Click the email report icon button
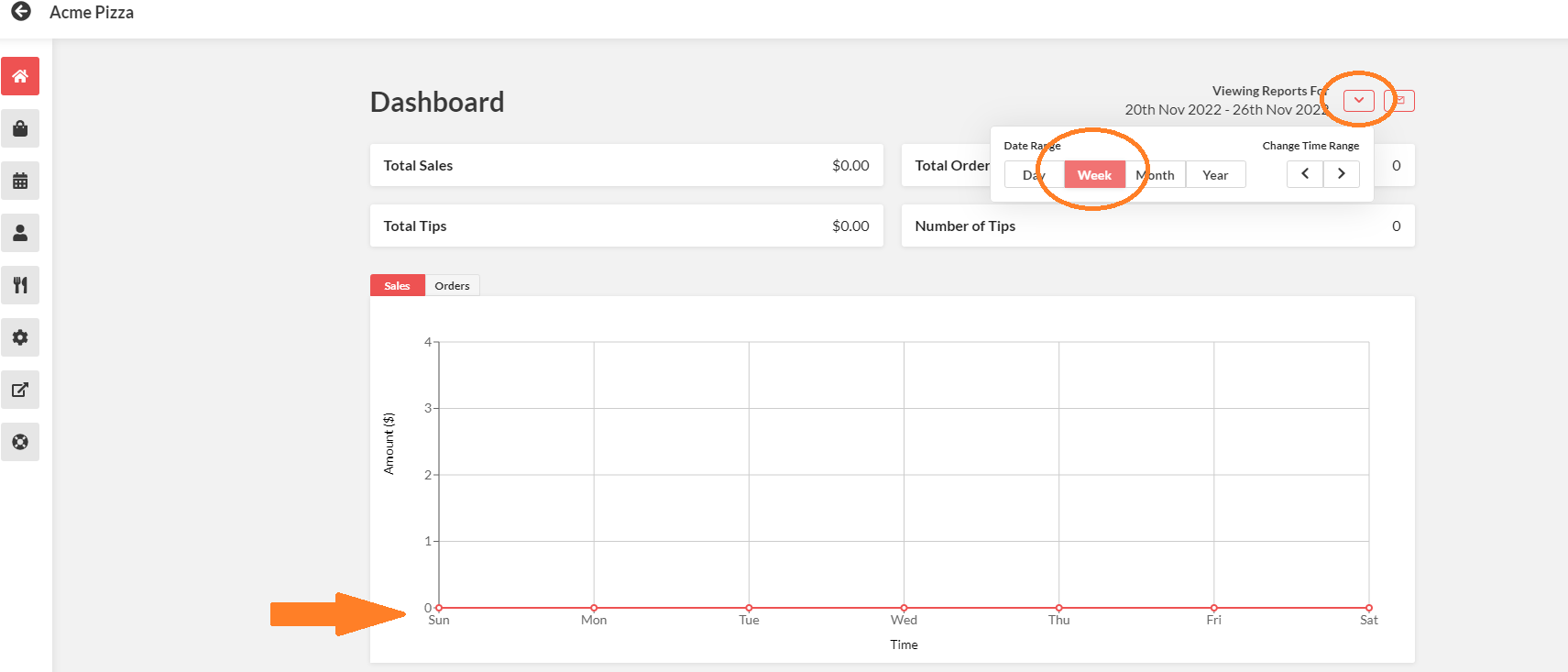1568x672 pixels. click(x=1399, y=100)
